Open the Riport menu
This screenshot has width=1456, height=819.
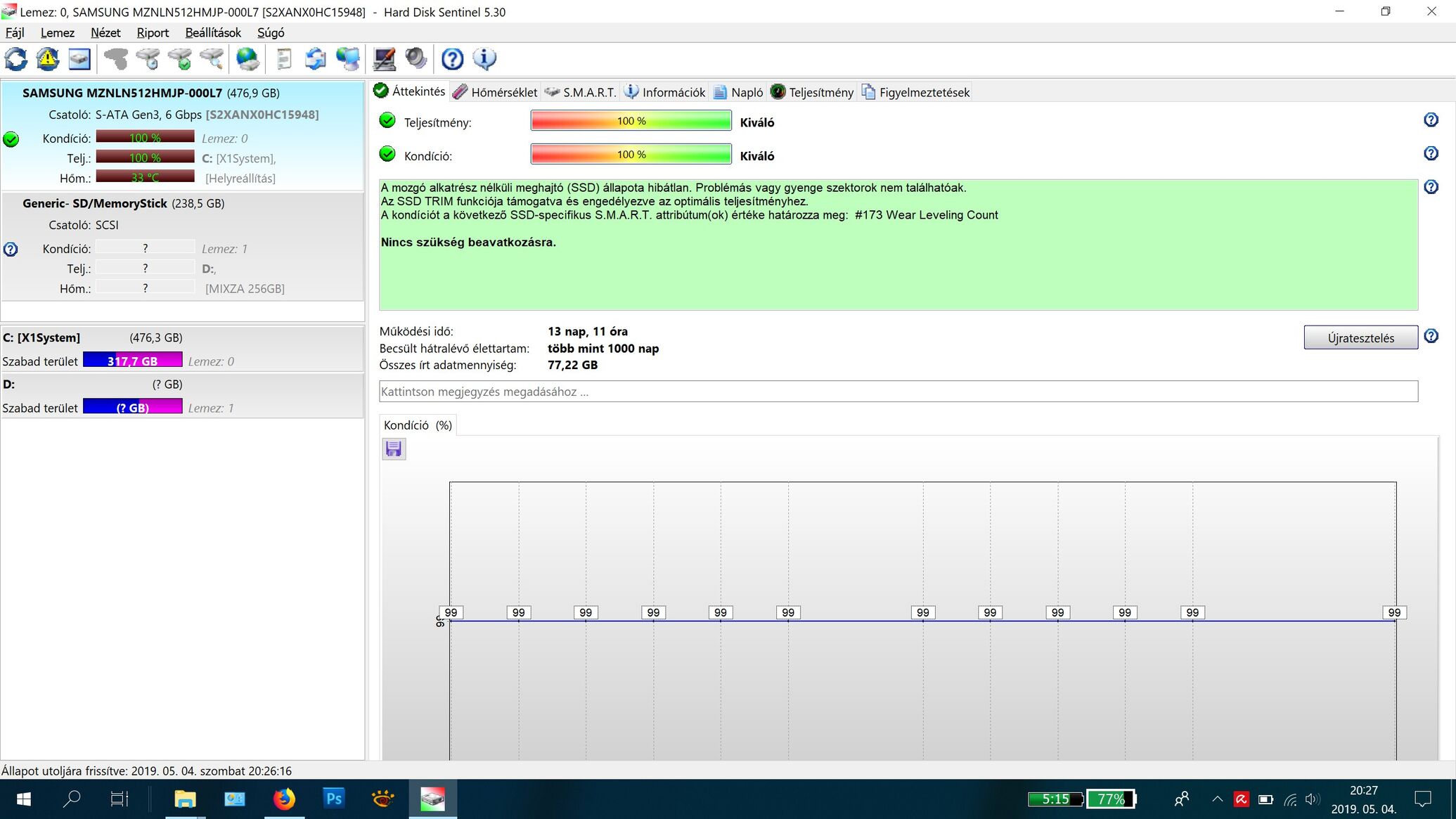(x=153, y=32)
